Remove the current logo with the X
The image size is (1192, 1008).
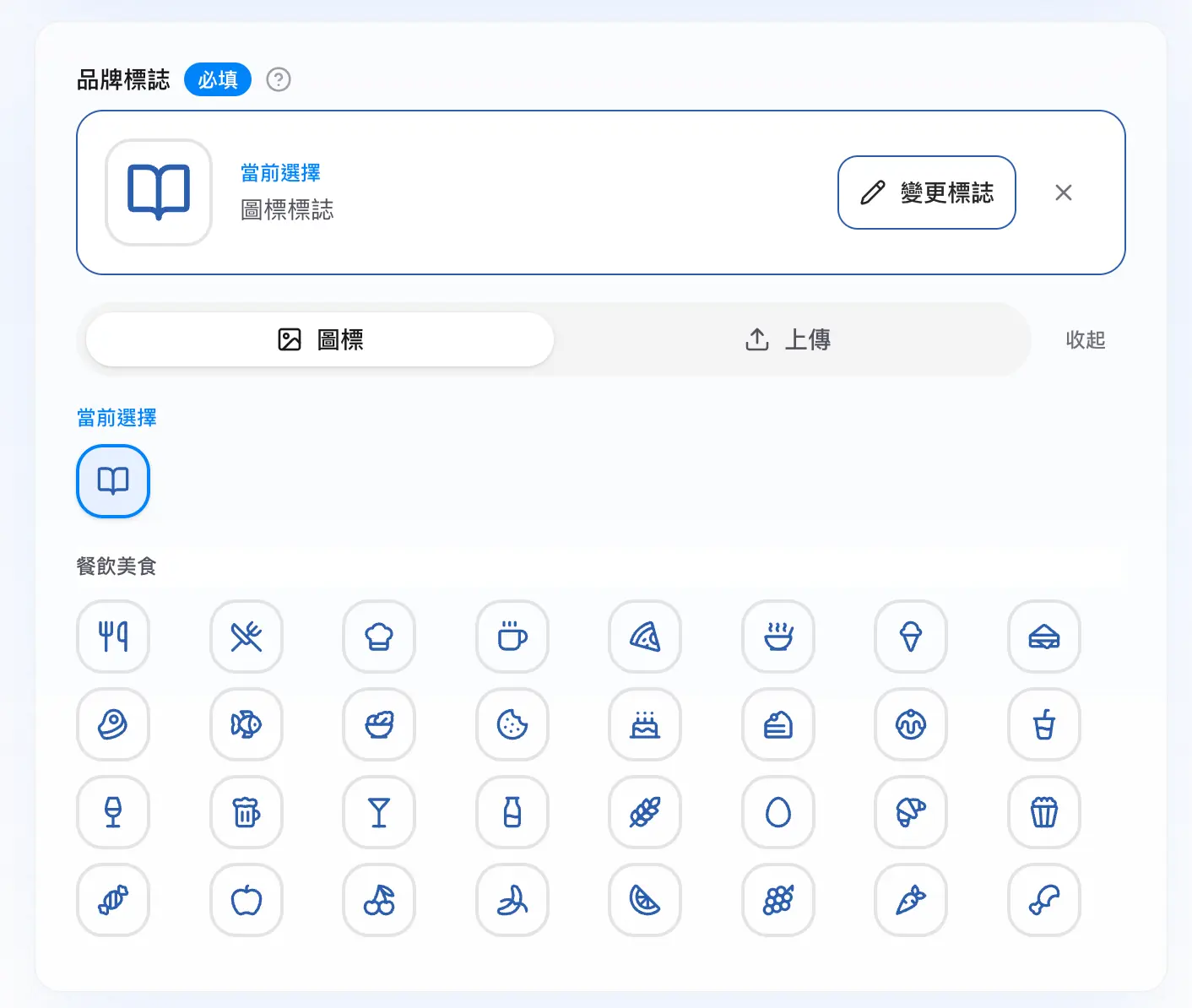1064,192
